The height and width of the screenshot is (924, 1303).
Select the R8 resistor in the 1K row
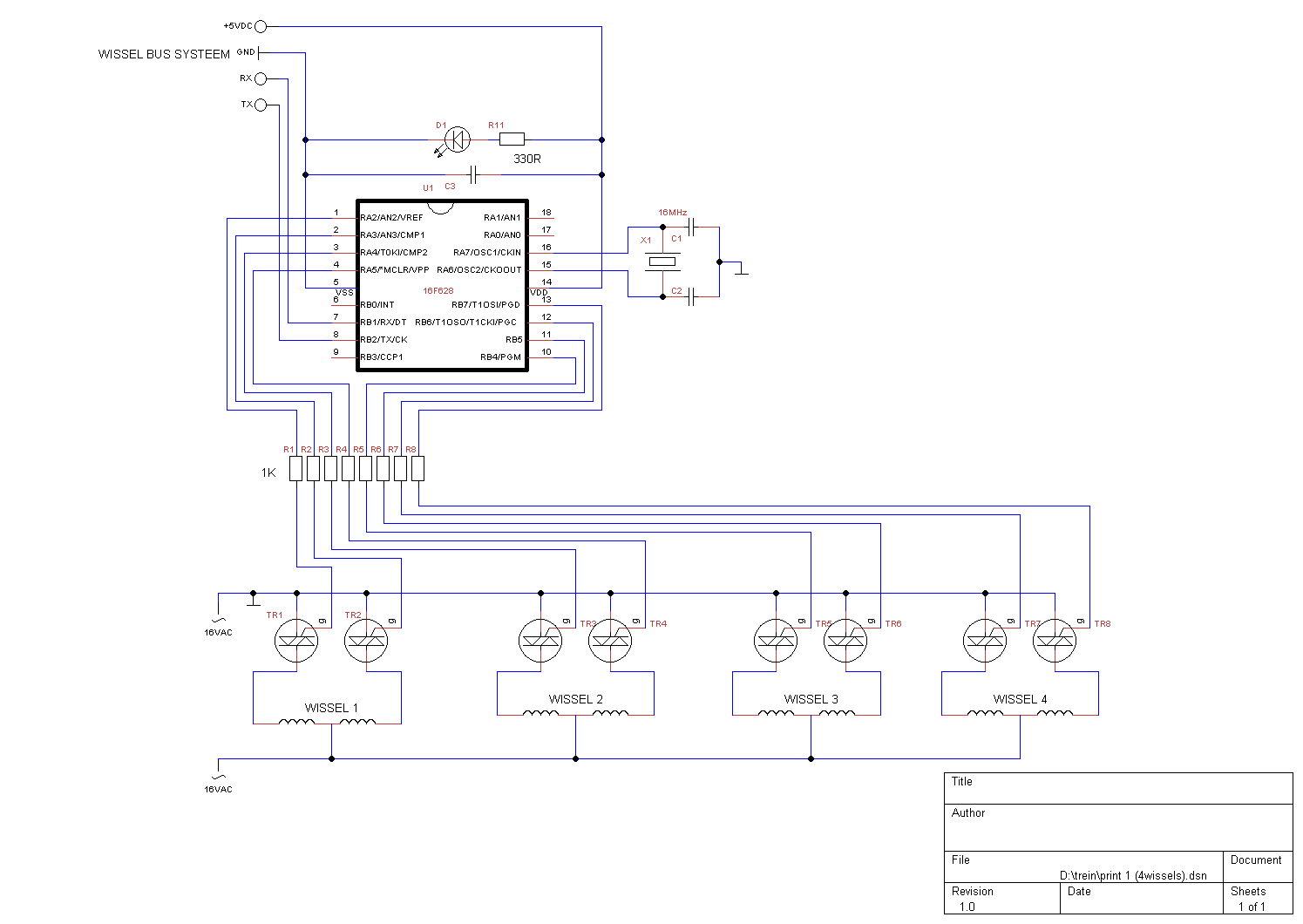pyautogui.click(x=418, y=469)
